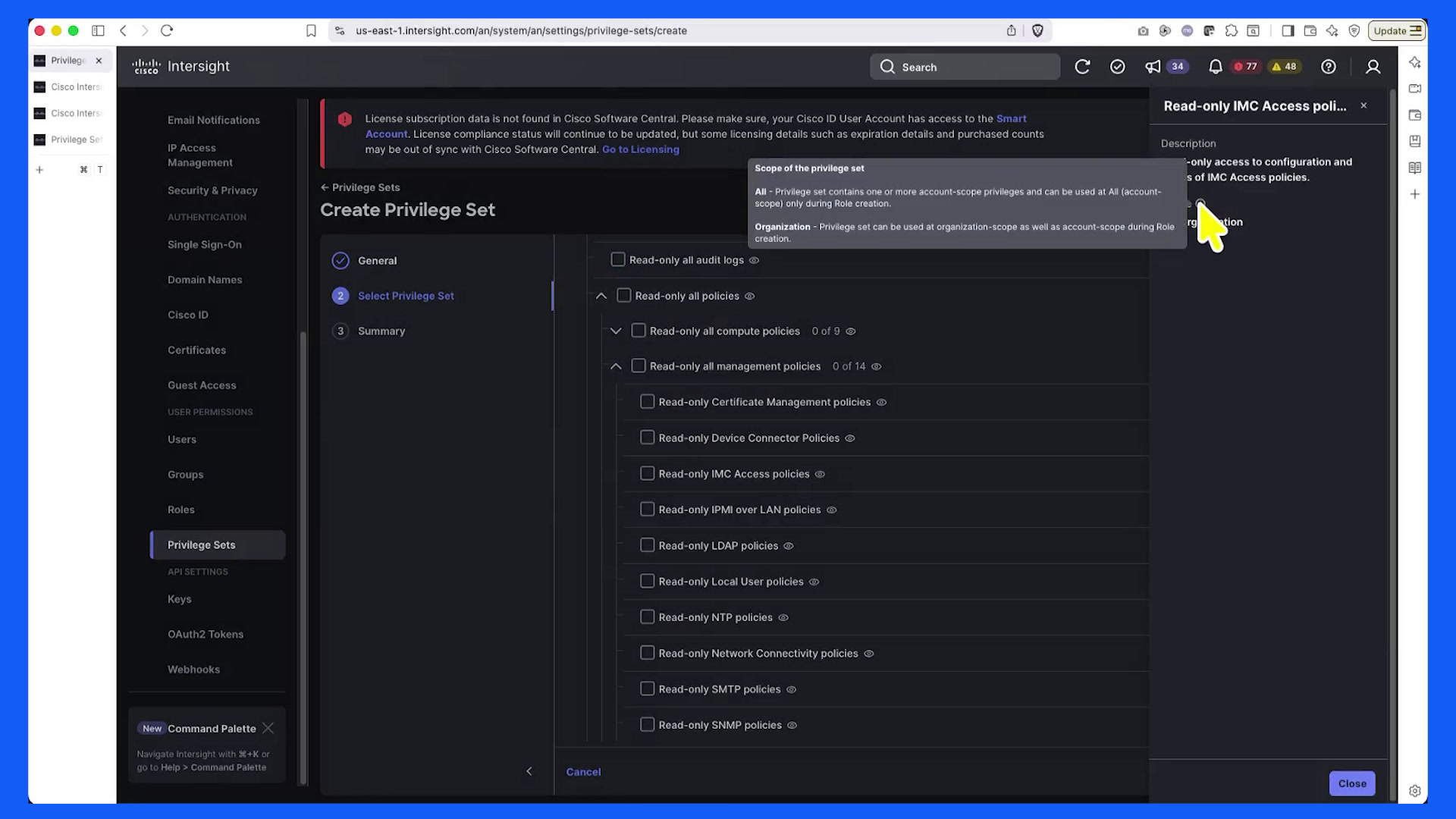Check Read-only Certificate Management policies
The image size is (1456, 819).
click(647, 401)
